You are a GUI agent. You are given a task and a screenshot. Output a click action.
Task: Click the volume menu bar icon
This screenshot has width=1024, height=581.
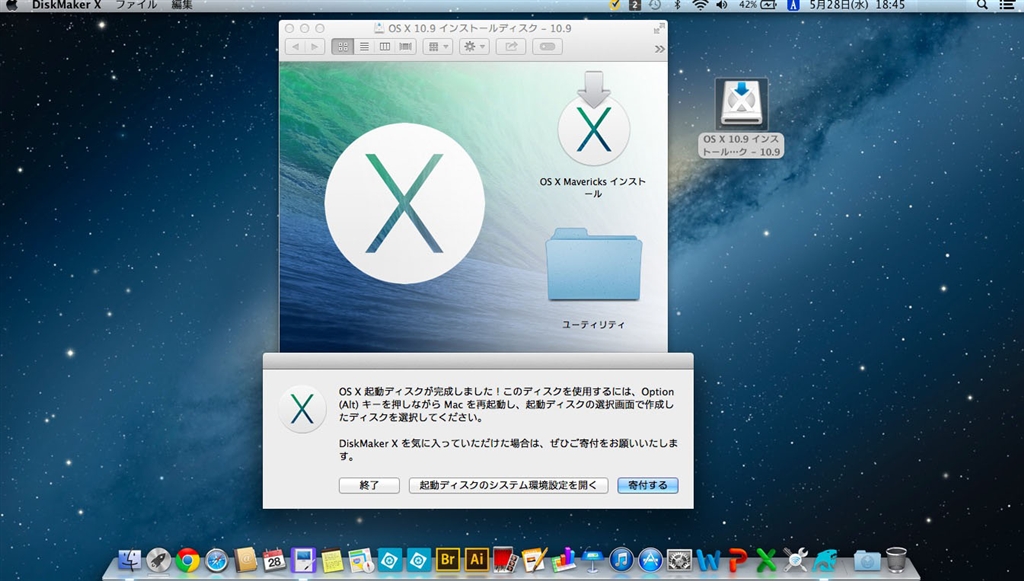coord(722,5)
